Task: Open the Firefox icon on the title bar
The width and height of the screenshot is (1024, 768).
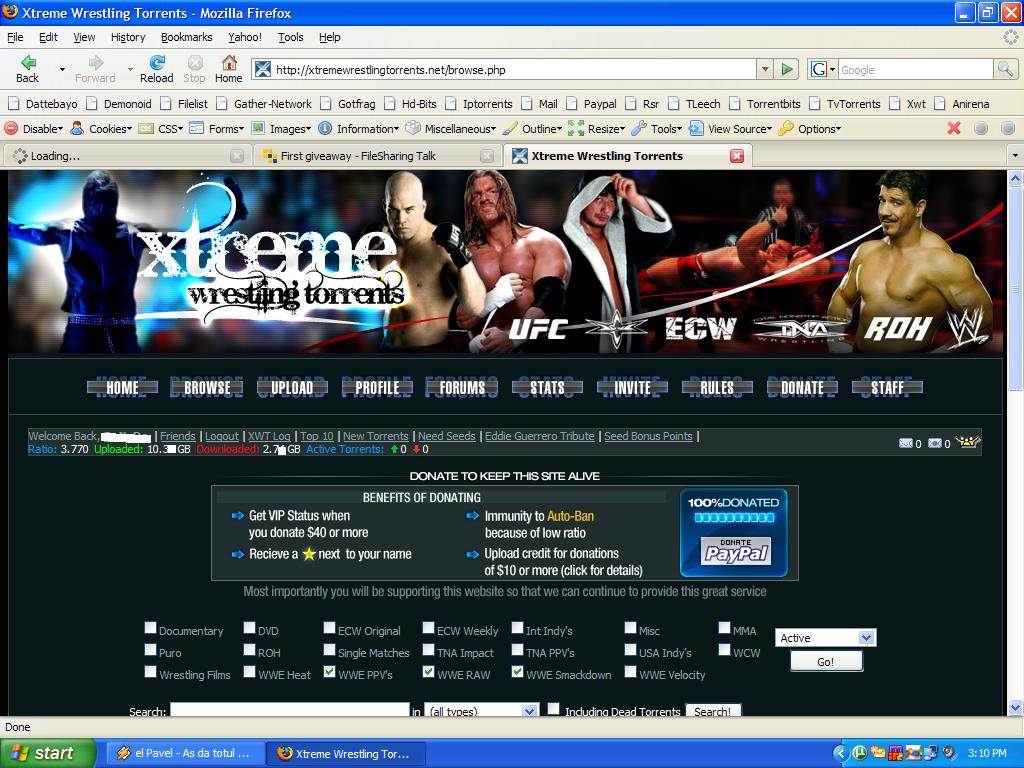Action: click(10, 12)
